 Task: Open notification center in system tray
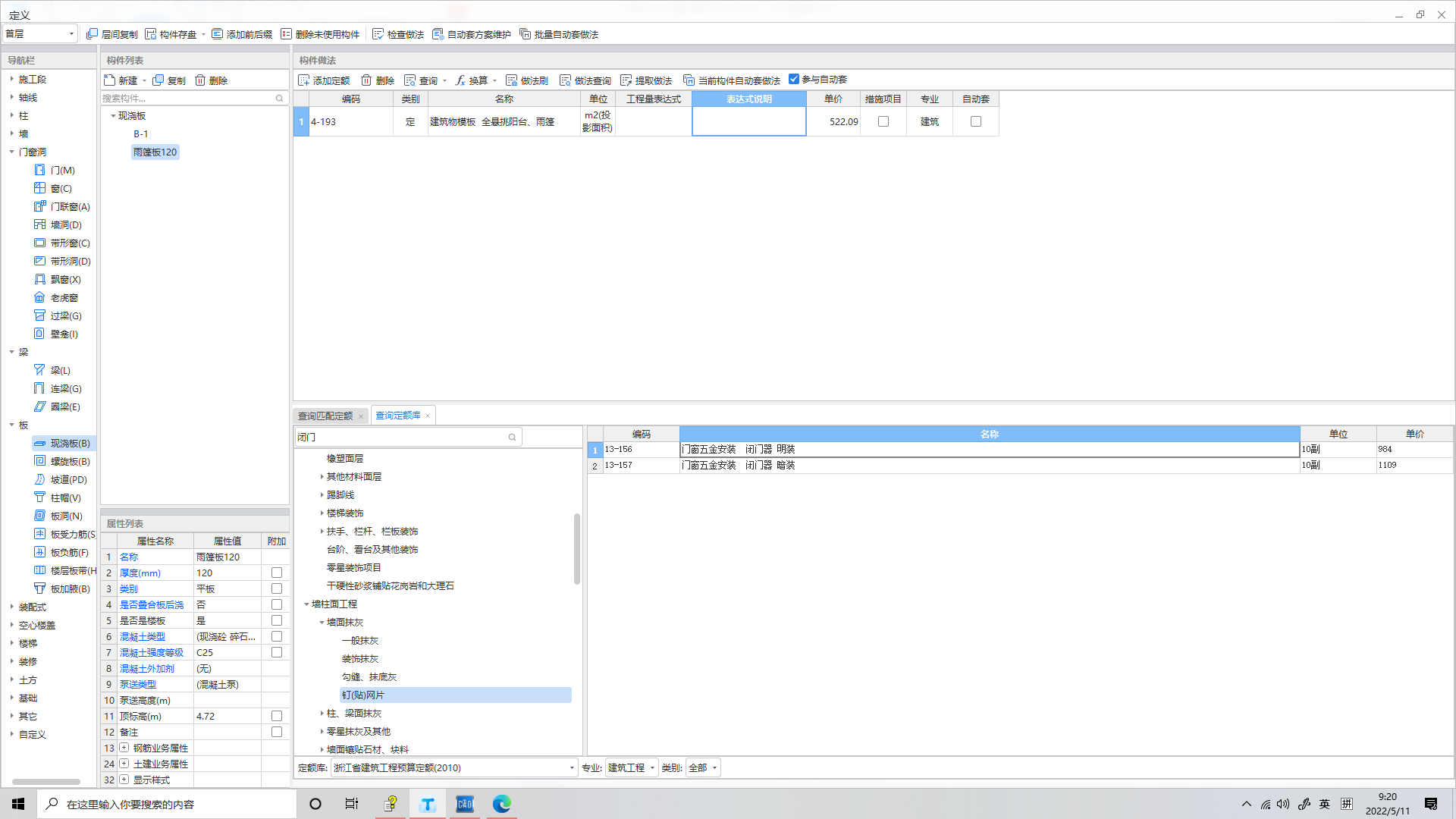point(1431,804)
